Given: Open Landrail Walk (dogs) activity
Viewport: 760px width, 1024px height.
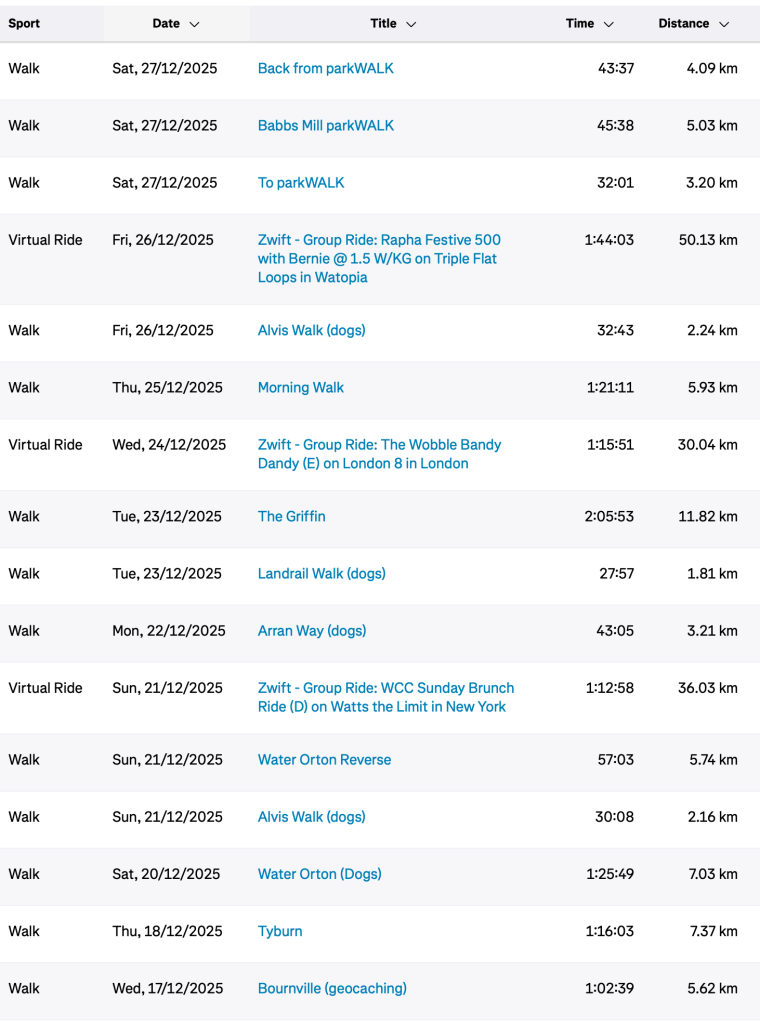Looking at the screenshot, I should pos(321,574).
